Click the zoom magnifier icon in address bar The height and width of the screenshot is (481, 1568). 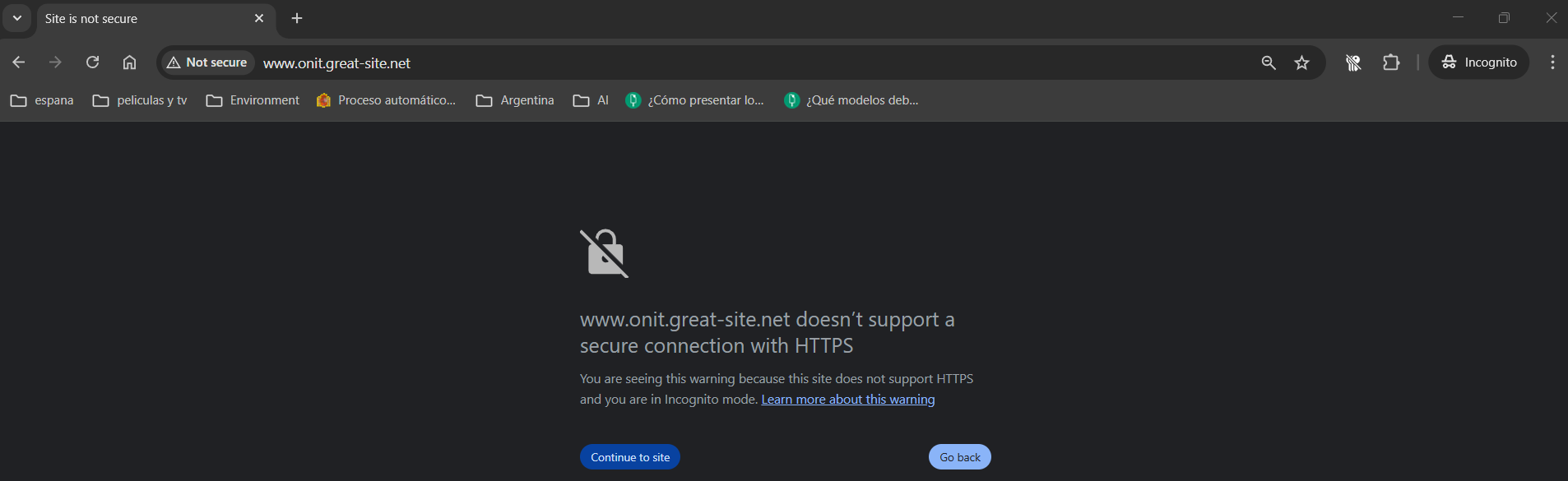1269,62
